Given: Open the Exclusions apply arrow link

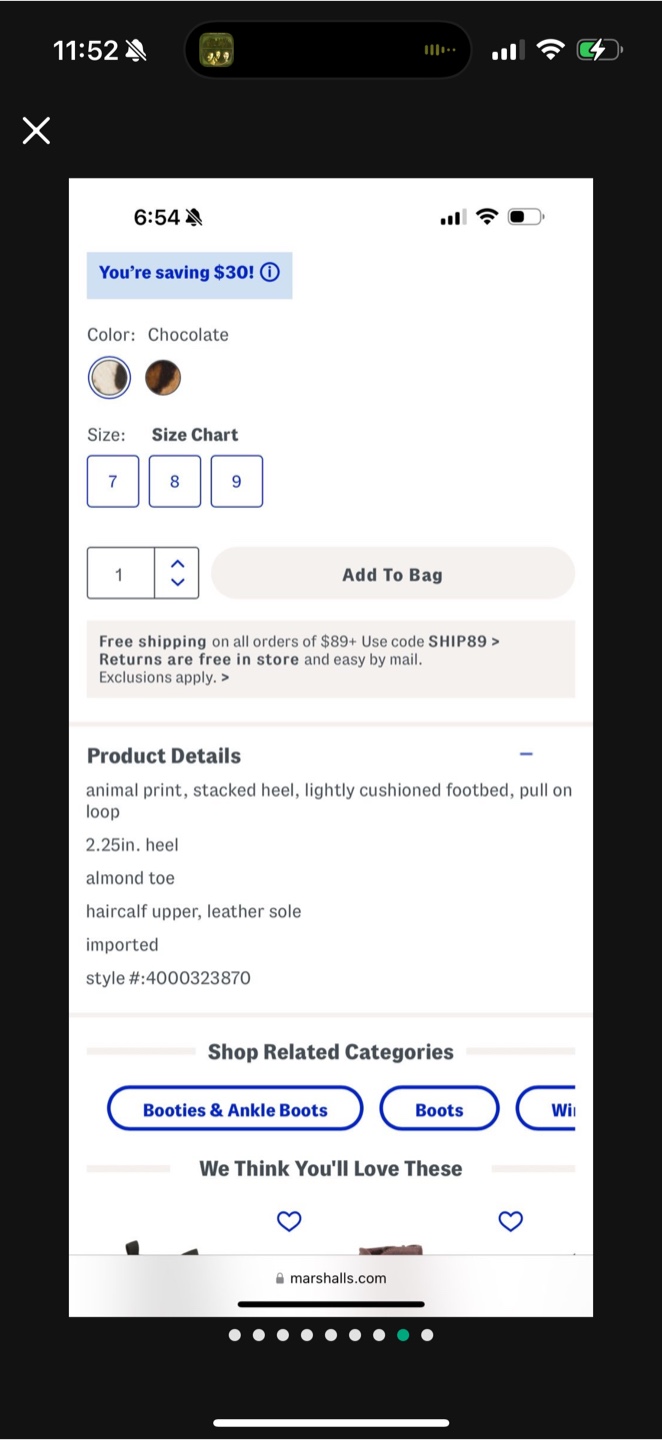Looking at the screenshot, I should click(225, 678).
